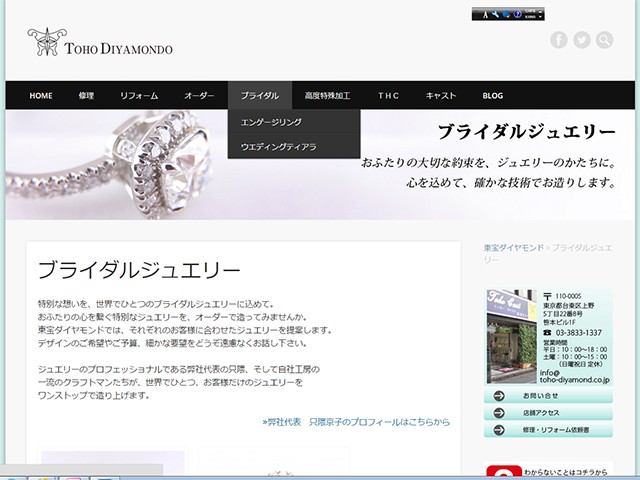This screenshot has width=640, height=480.
Task: Click the blue globe icon in IME bar
Action: click(x=507, y=14)
